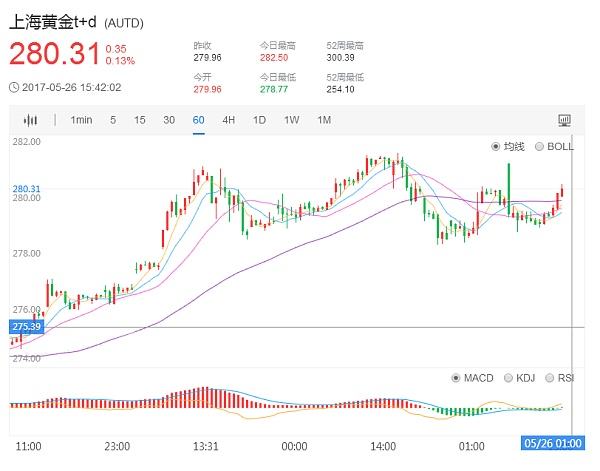Click the 昨收 value 279.96
Image resolution: width=600 pixels, height=471 pixels.
(x=207, y=58)
